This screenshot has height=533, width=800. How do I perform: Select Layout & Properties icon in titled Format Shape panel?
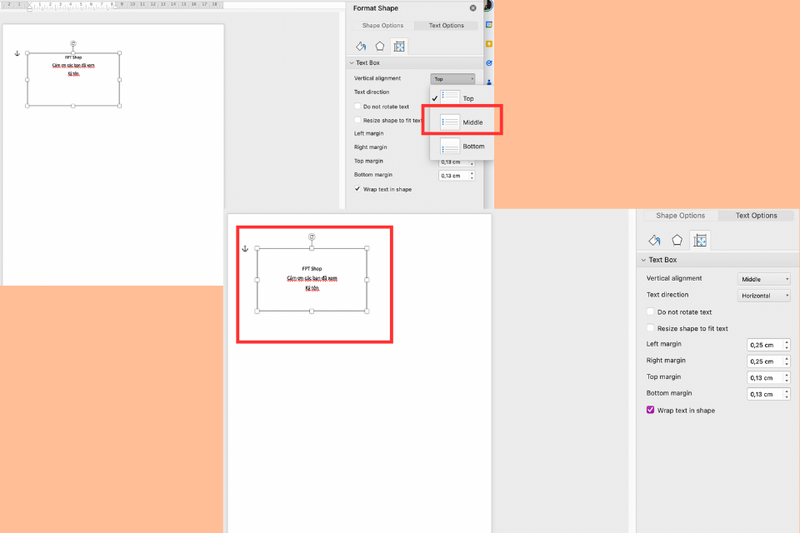click(x=399, y=46)
